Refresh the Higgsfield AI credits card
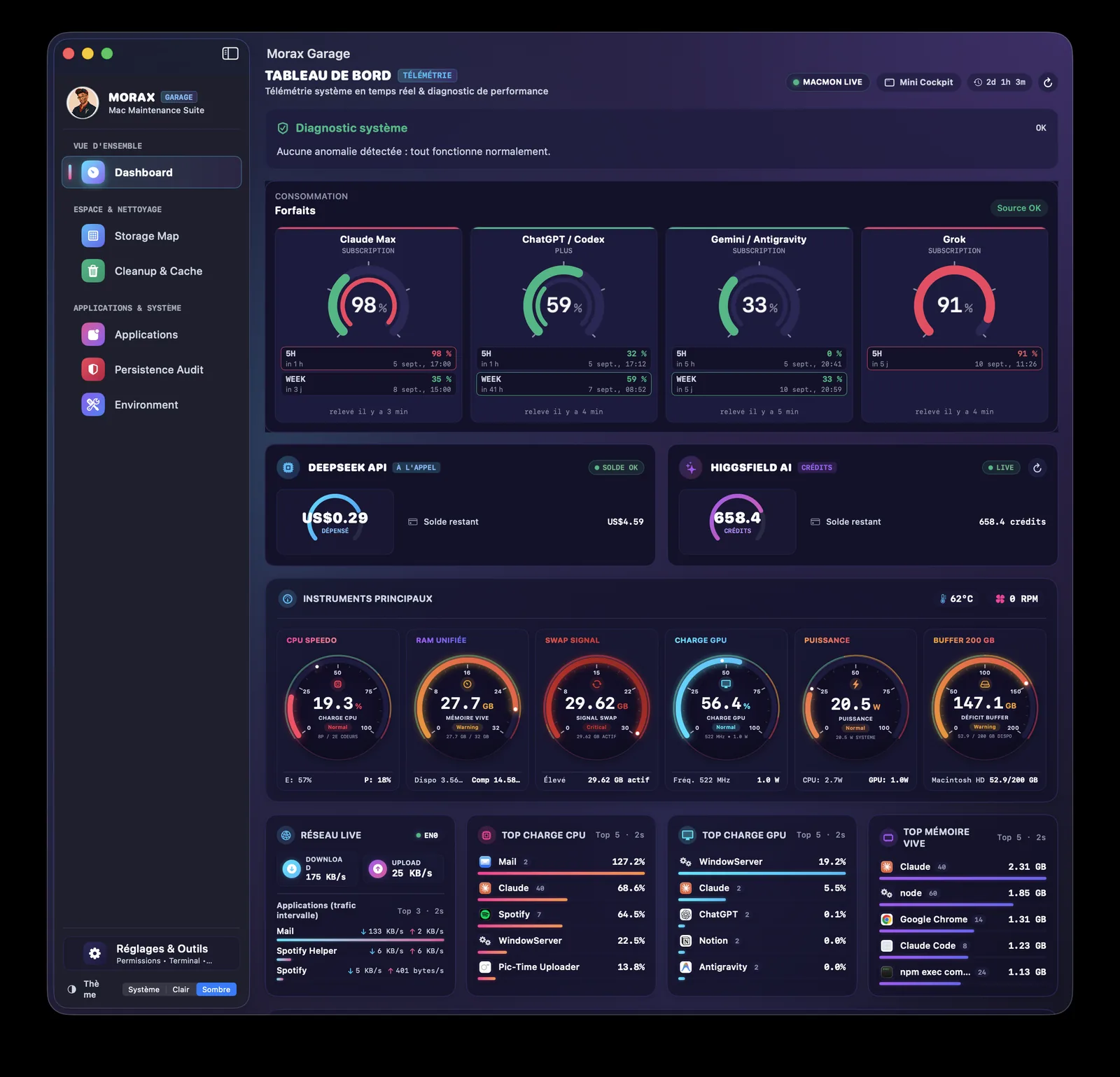Viewport: 1120px width, 1077px height. pyautogui.click(x=1037, y=467)
